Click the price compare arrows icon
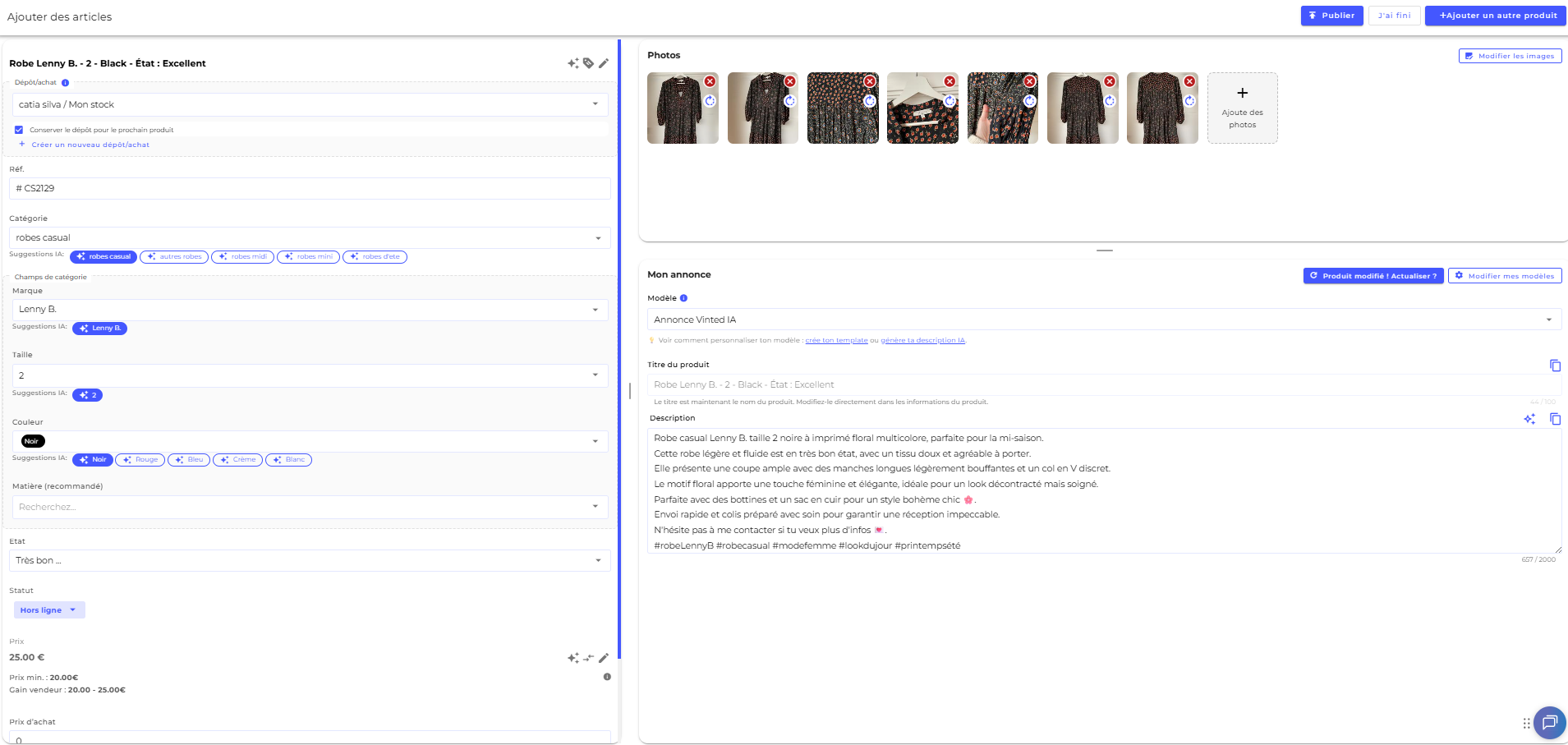 (588, 658)
